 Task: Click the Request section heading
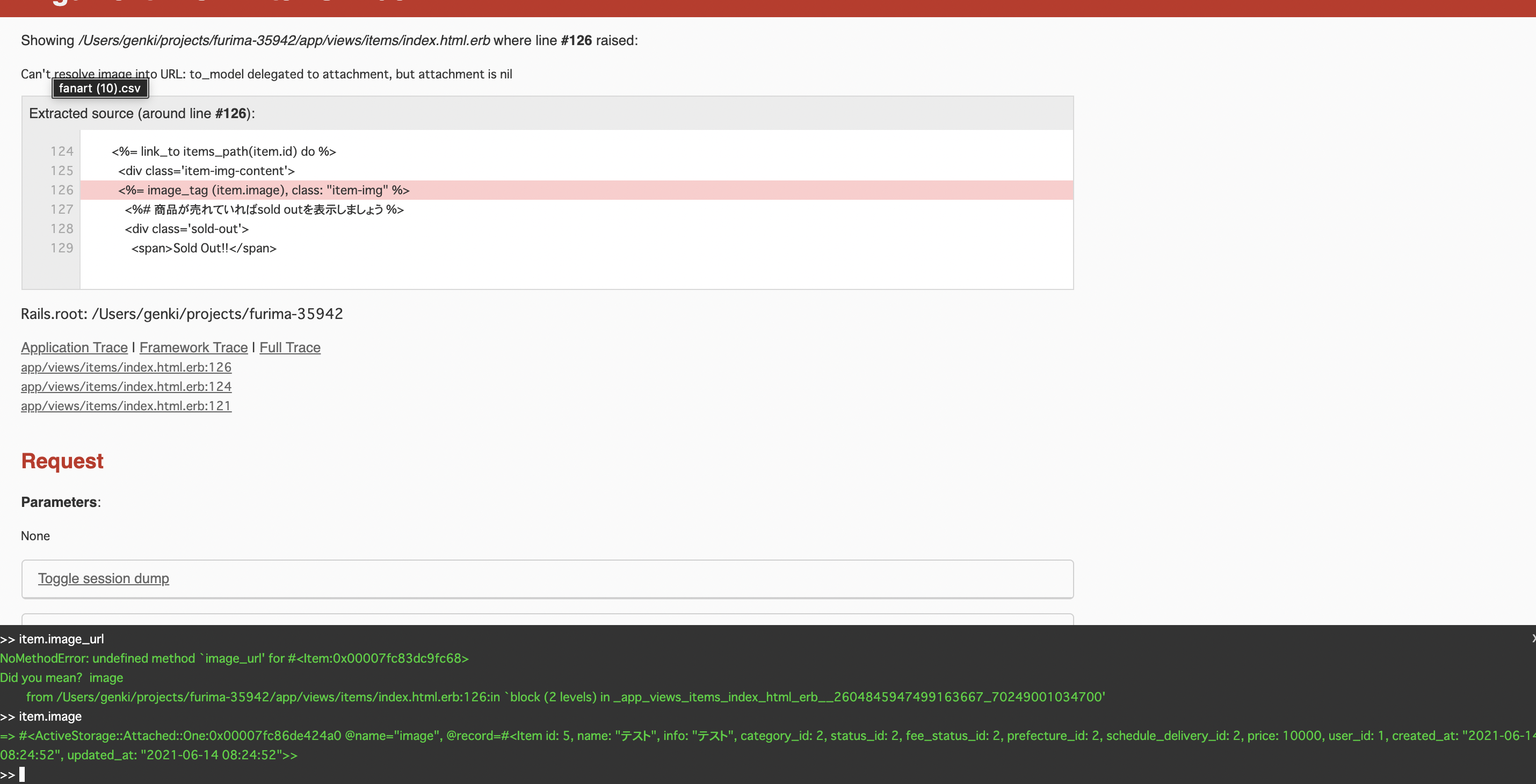coord(62,461)
